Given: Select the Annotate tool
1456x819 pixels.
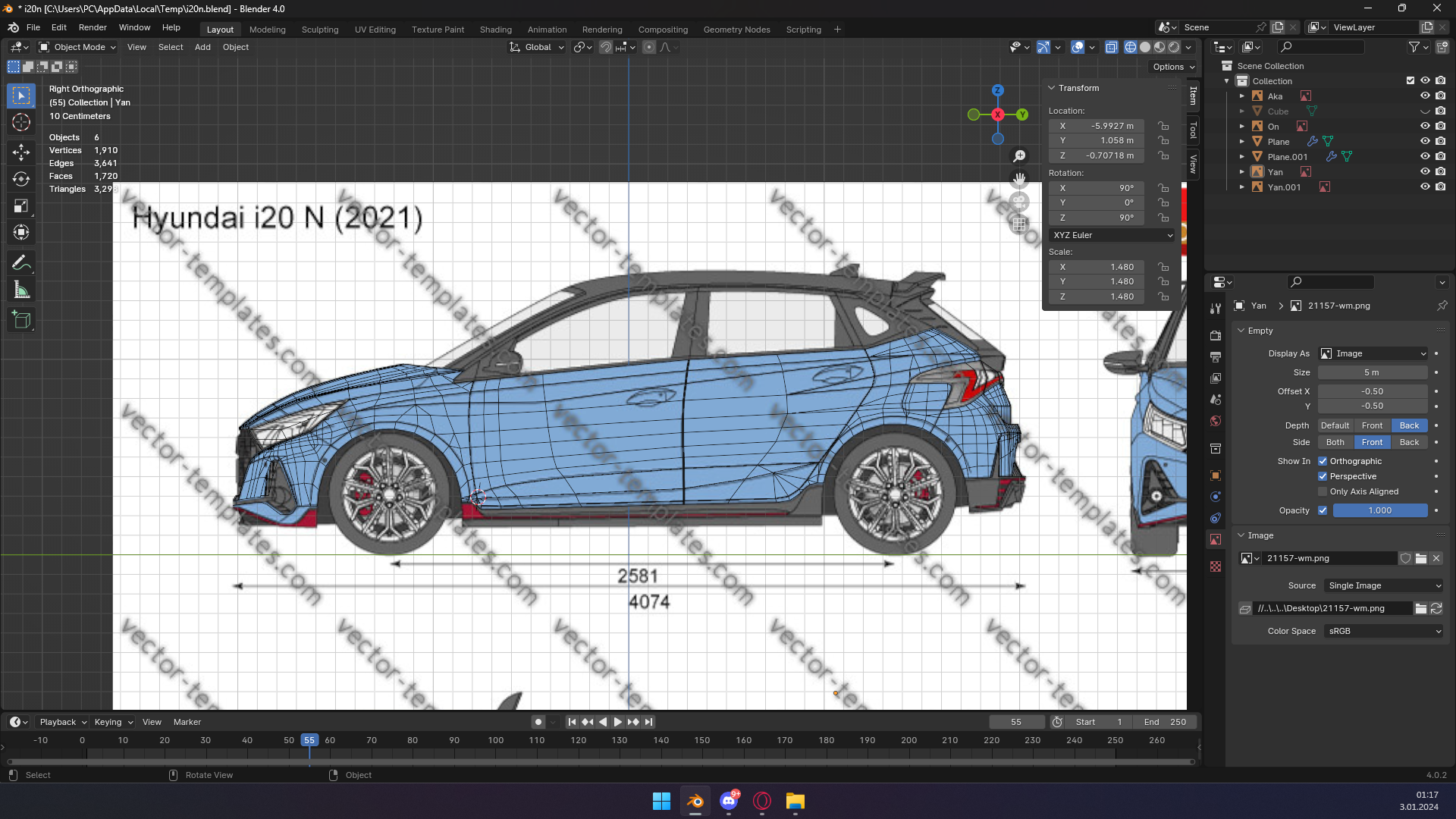Looking at the screenshot, I should pos(21,263).
